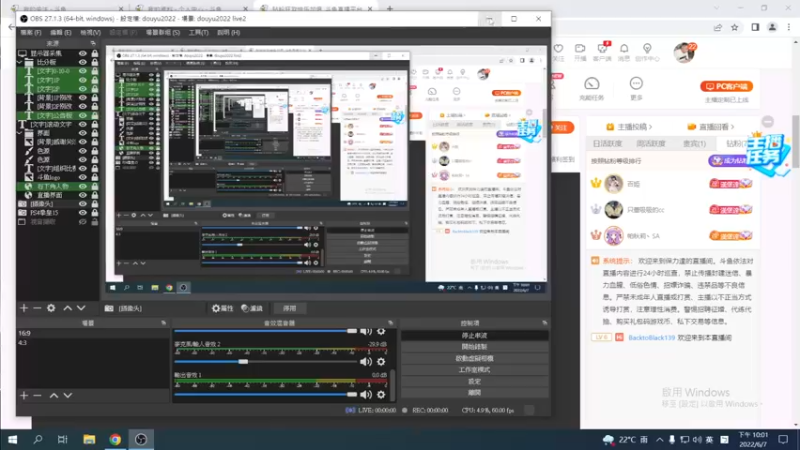Collapse the 比分板 source group
This screenshot has width=800, height=450.
pos(20,62)
